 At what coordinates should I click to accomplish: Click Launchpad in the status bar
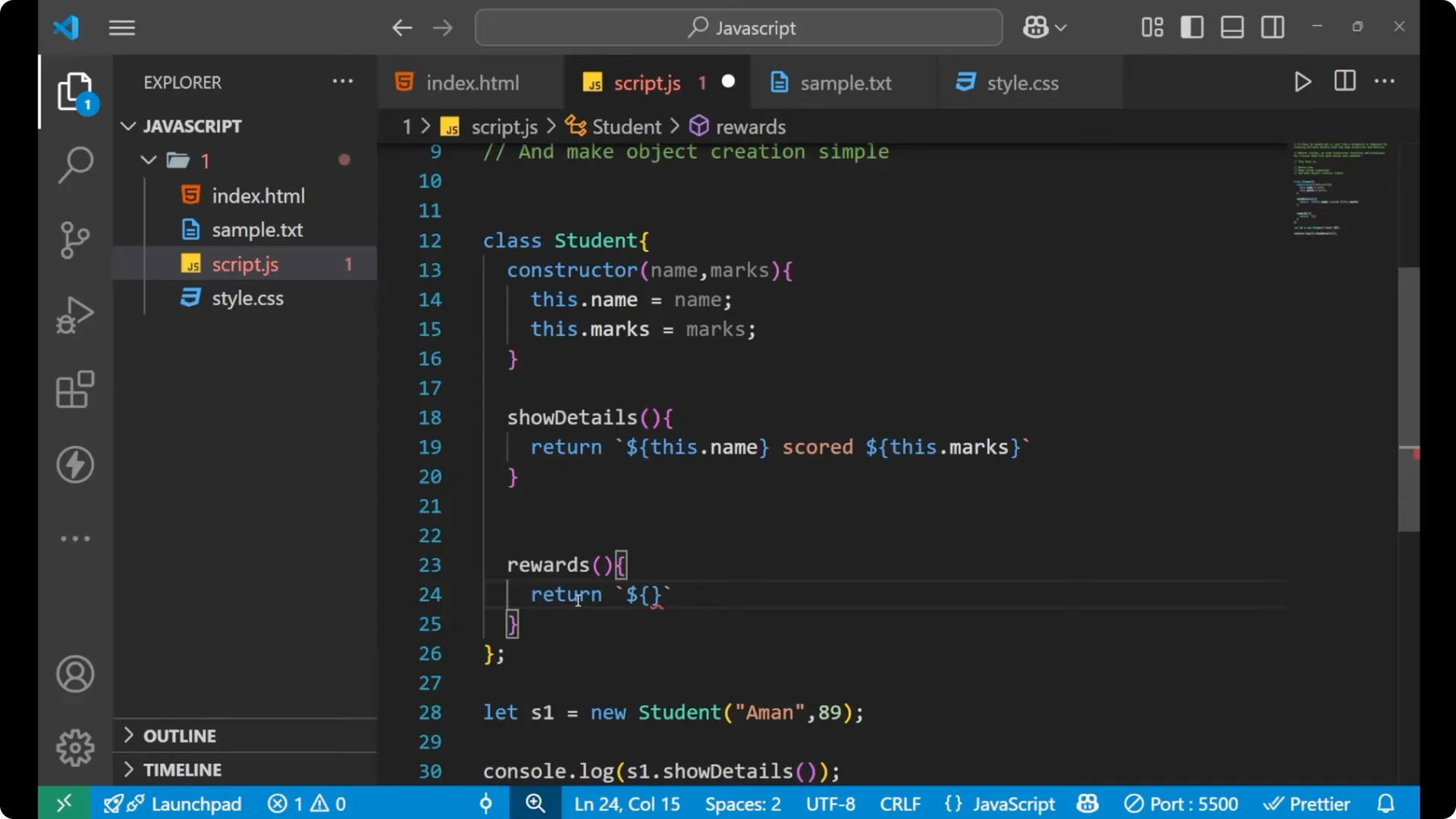[x=196, y=803]
